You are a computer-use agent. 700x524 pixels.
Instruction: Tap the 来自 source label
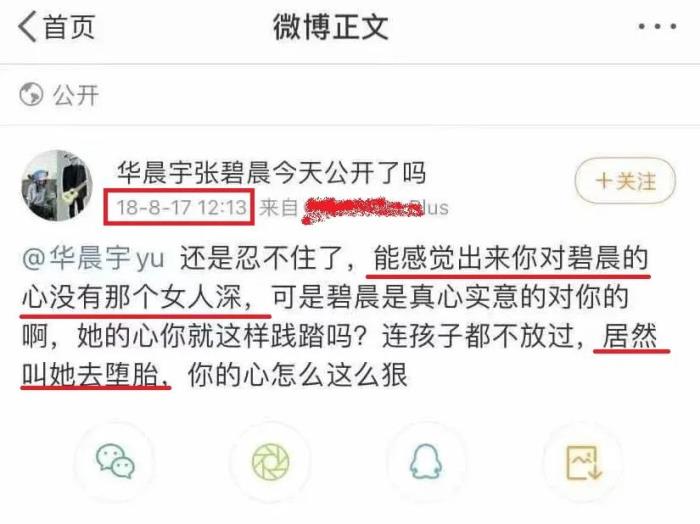coord(279,208)
